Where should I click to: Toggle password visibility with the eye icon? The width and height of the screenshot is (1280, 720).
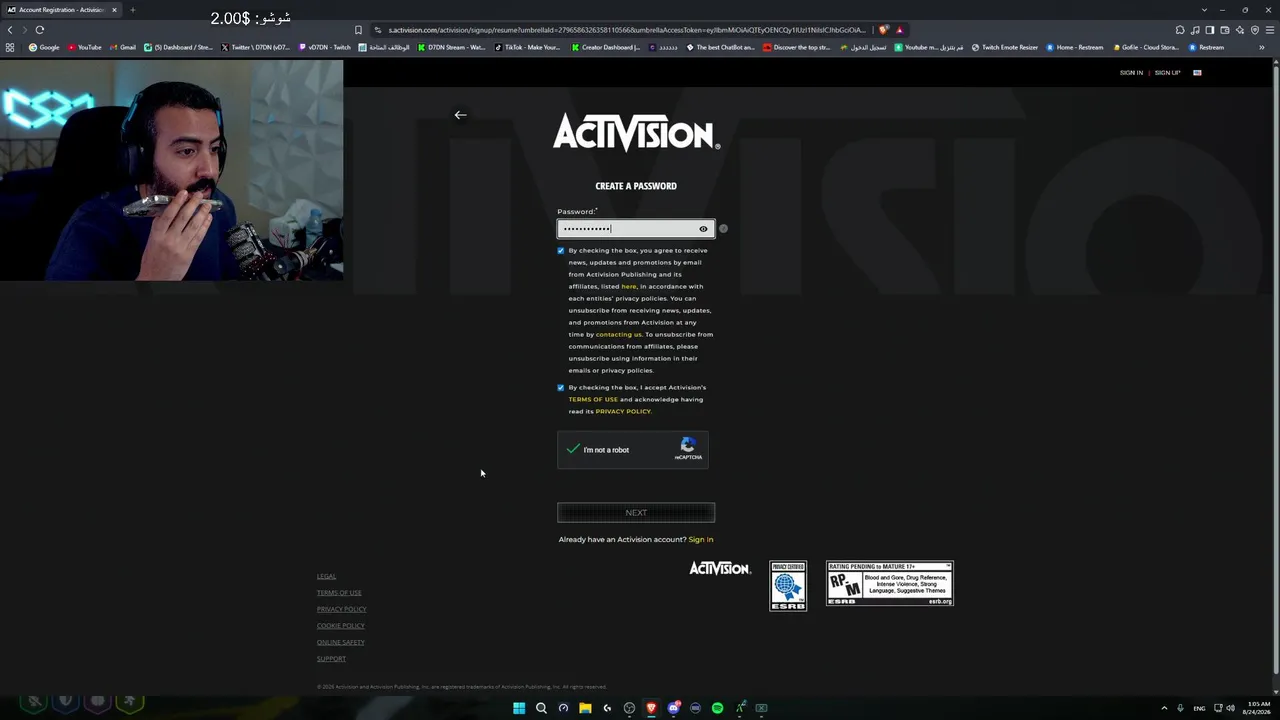pos(703,229)
